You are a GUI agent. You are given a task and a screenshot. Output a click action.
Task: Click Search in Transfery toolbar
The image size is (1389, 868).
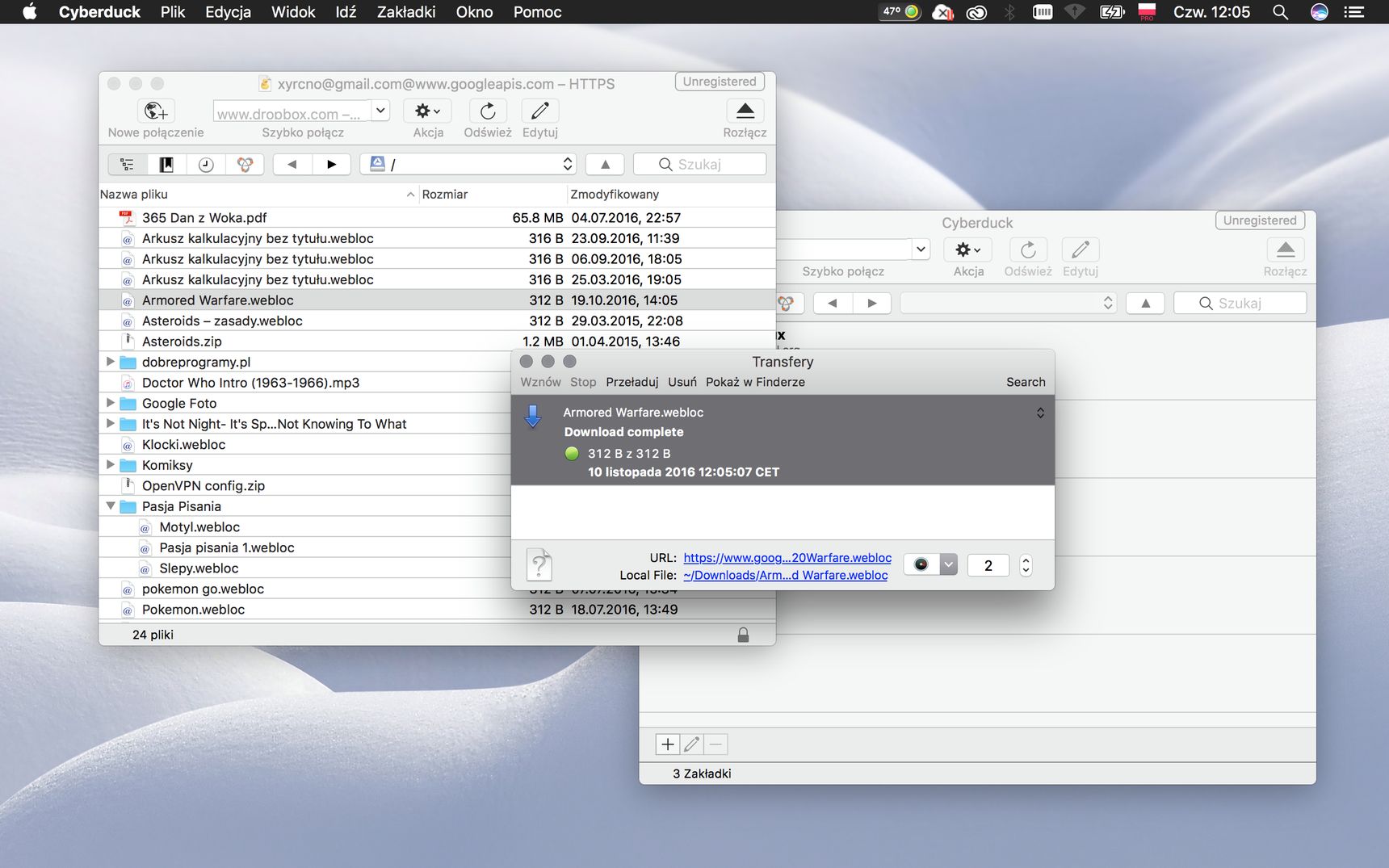pyautogui.click(x=1026, y=382)
